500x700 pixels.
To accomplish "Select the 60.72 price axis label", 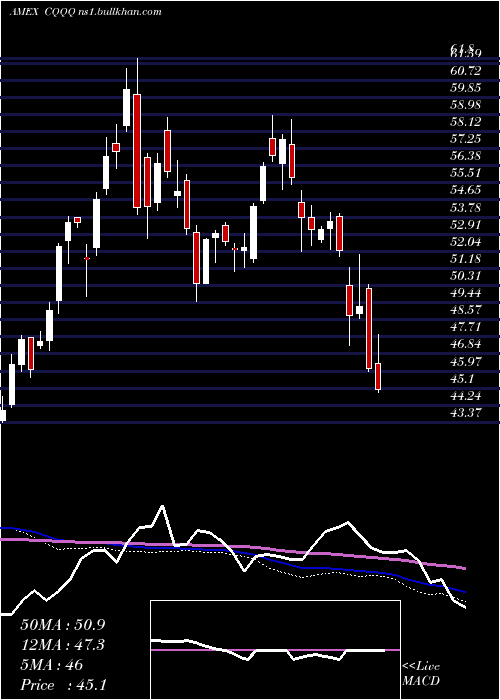I will pos(466,71).
